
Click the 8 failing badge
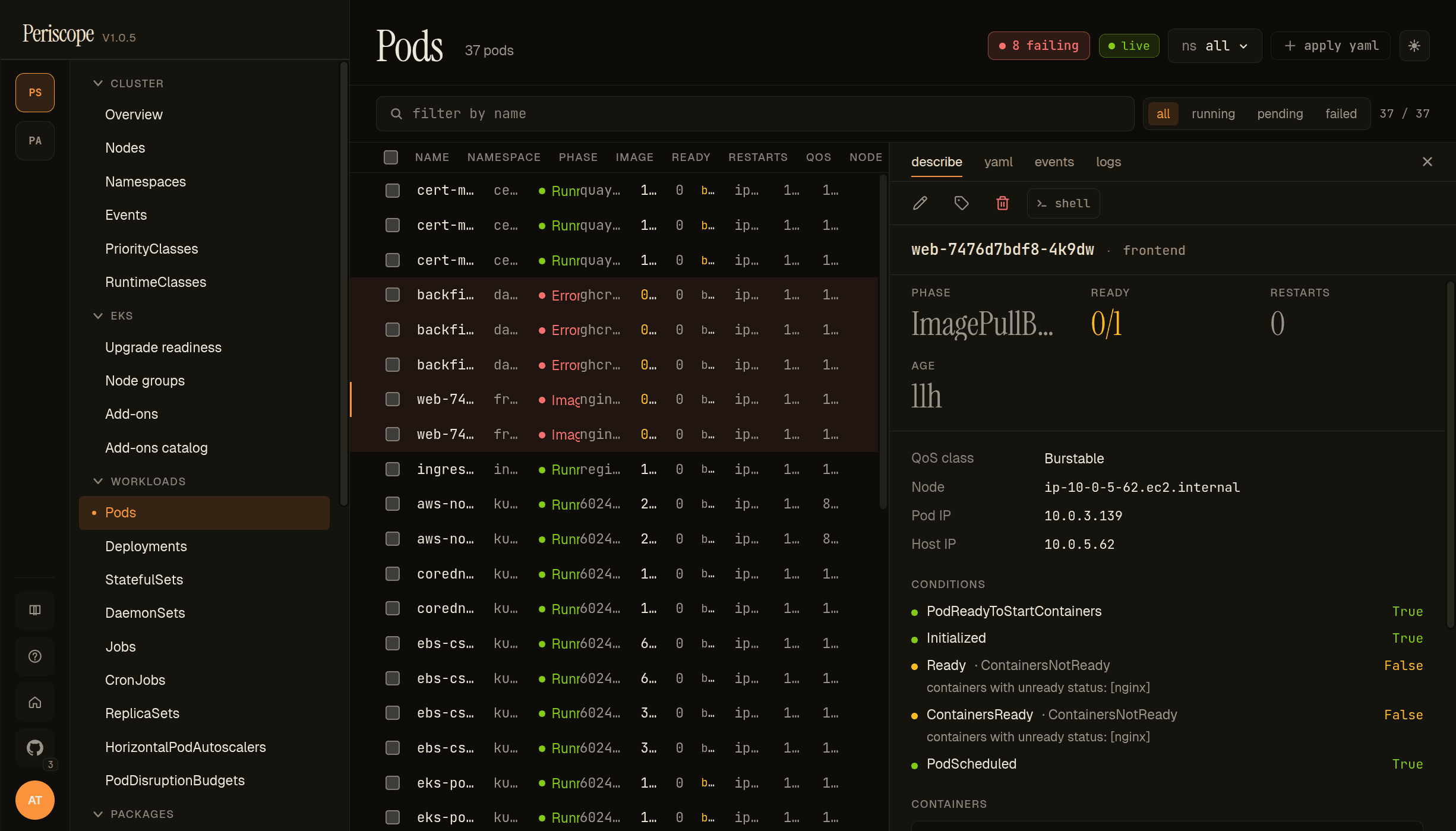(x=1038, y=46)
